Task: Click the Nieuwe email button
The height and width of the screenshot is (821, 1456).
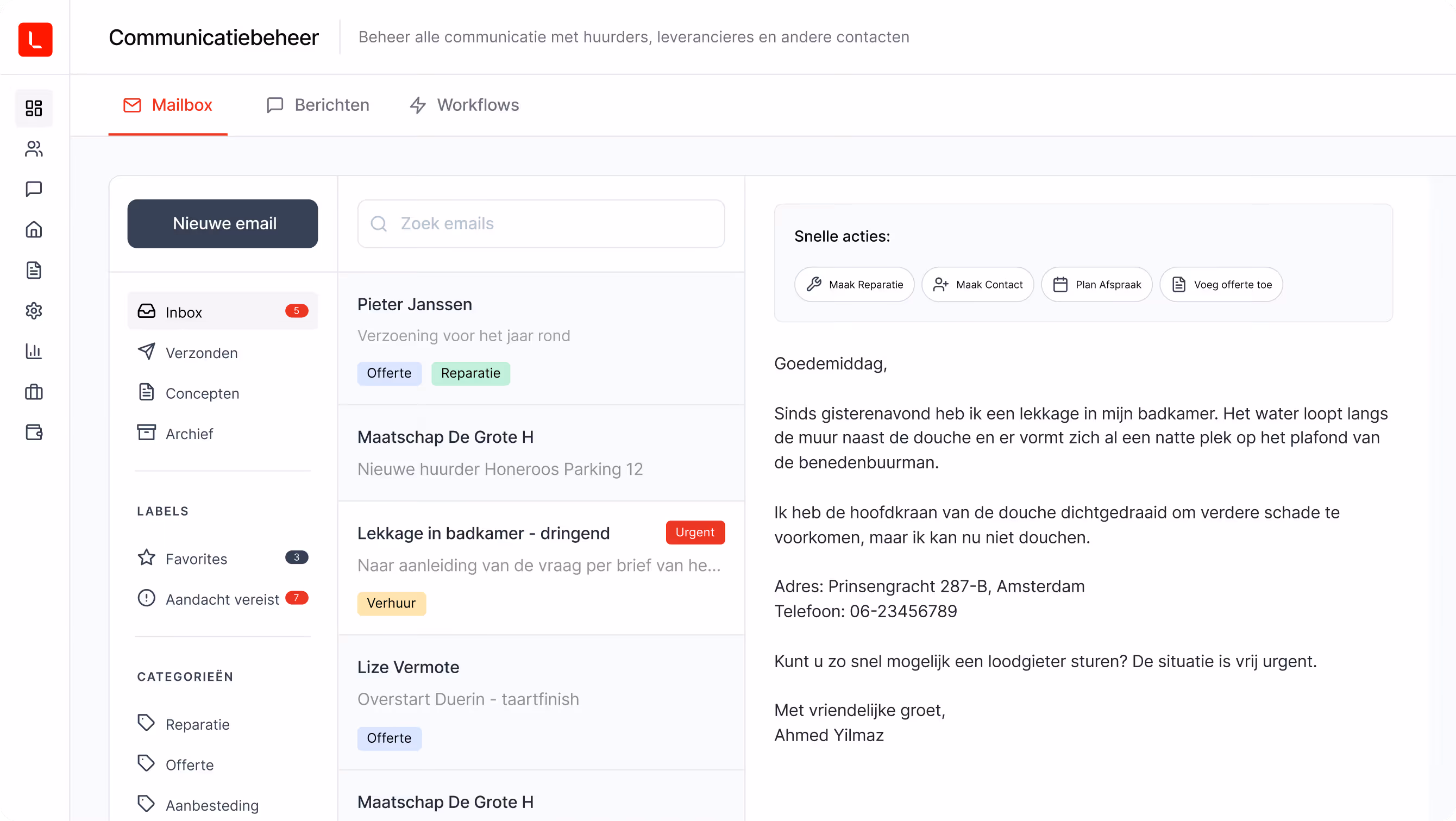Action: (223, 223)
